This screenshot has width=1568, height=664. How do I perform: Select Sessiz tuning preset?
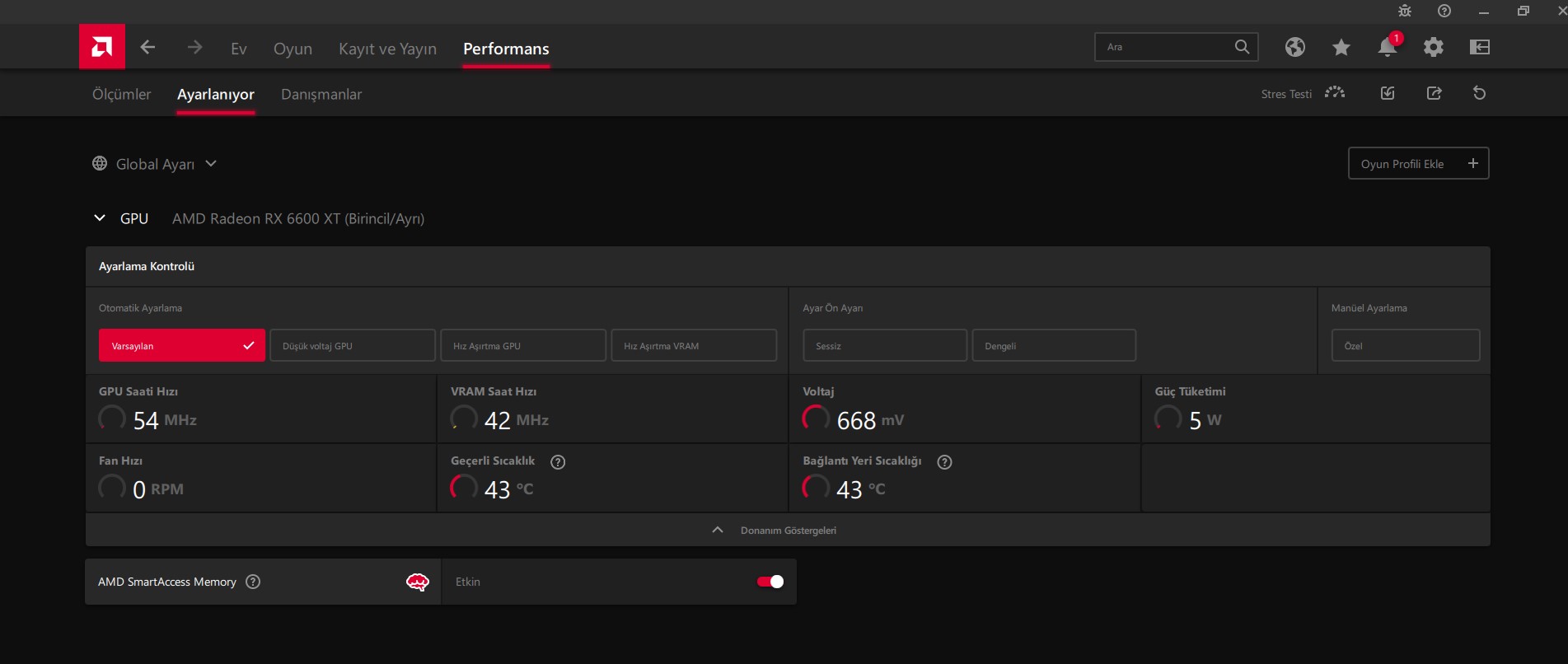(x=885, y=345)
